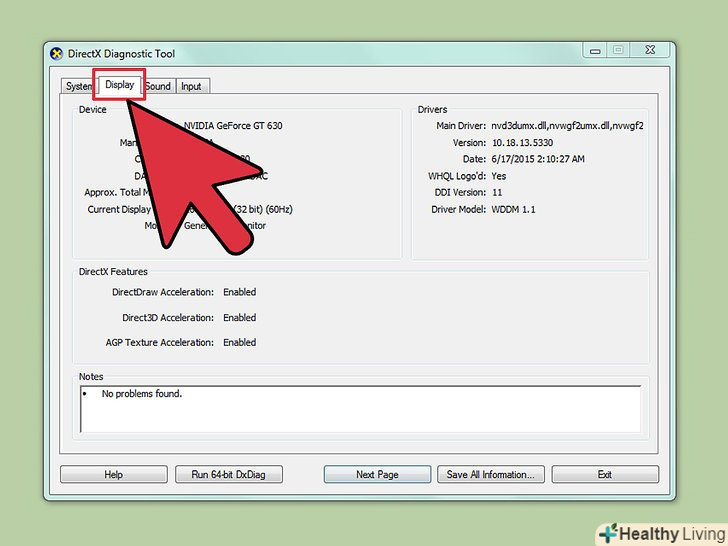Select 'No problems found.' note text
This screenshot has height=546, width=728.
point(142,394)
